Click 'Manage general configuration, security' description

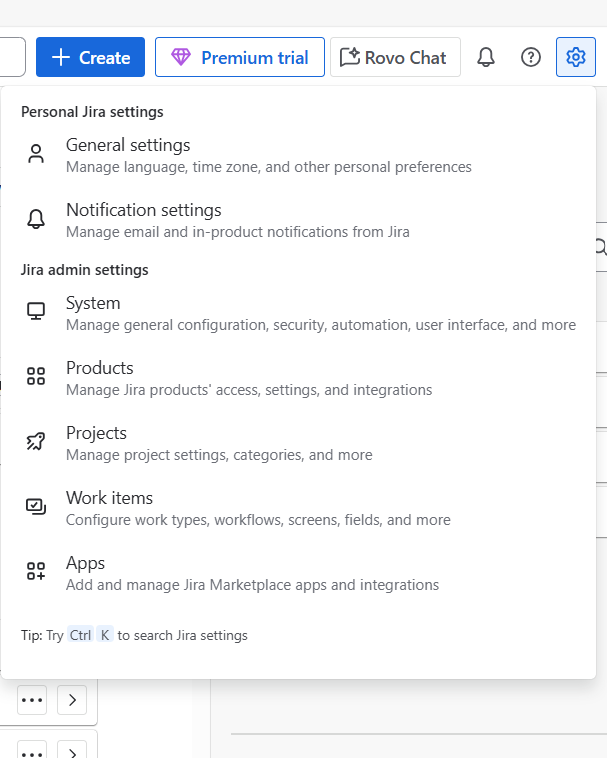point(321,325)
